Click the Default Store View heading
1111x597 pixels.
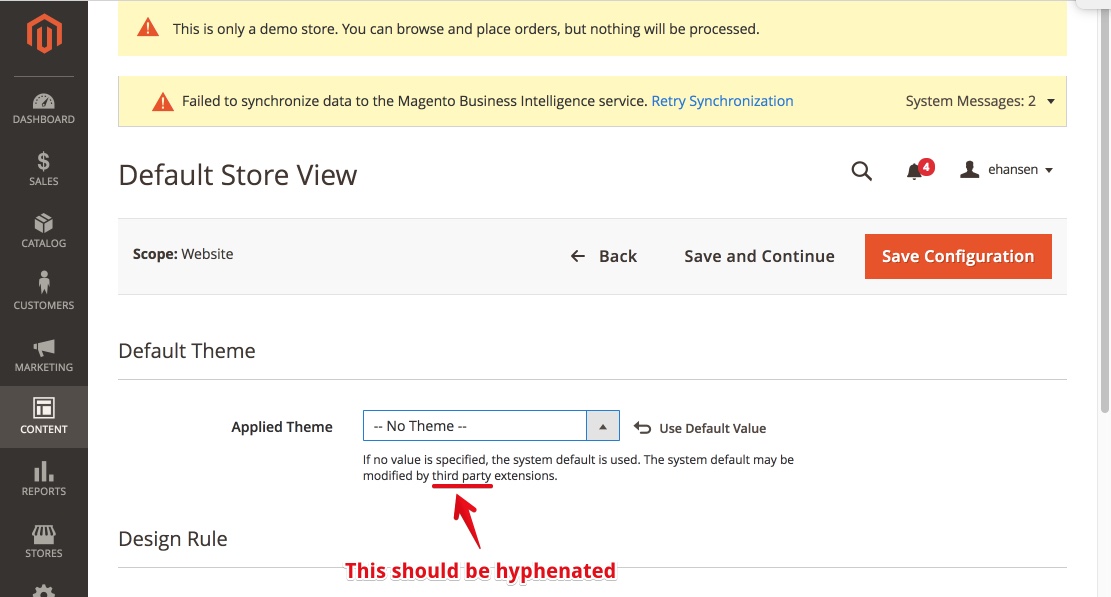click(x=237, y=175)
